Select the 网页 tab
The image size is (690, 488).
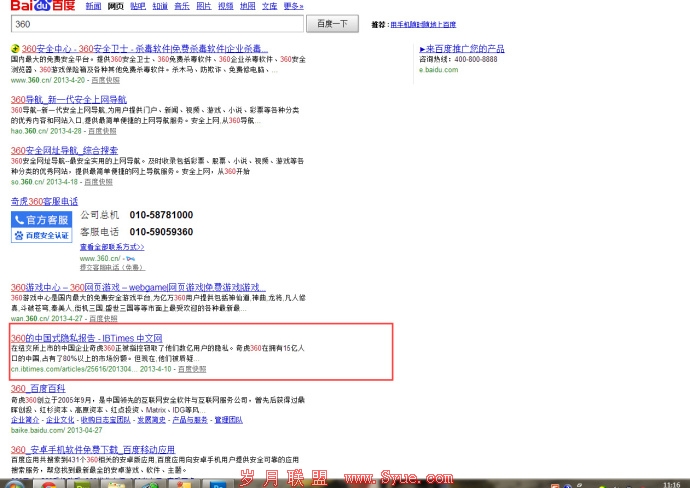[x=116, y=6]
